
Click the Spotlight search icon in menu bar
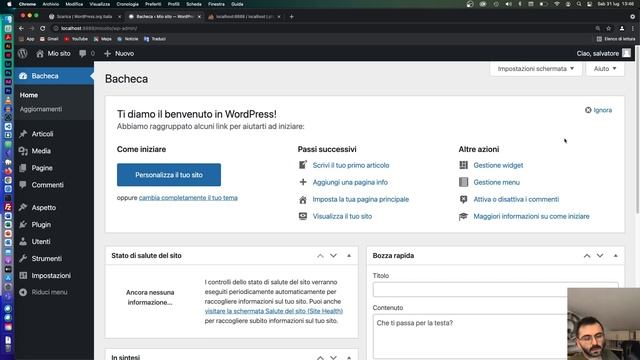point(579,4)
